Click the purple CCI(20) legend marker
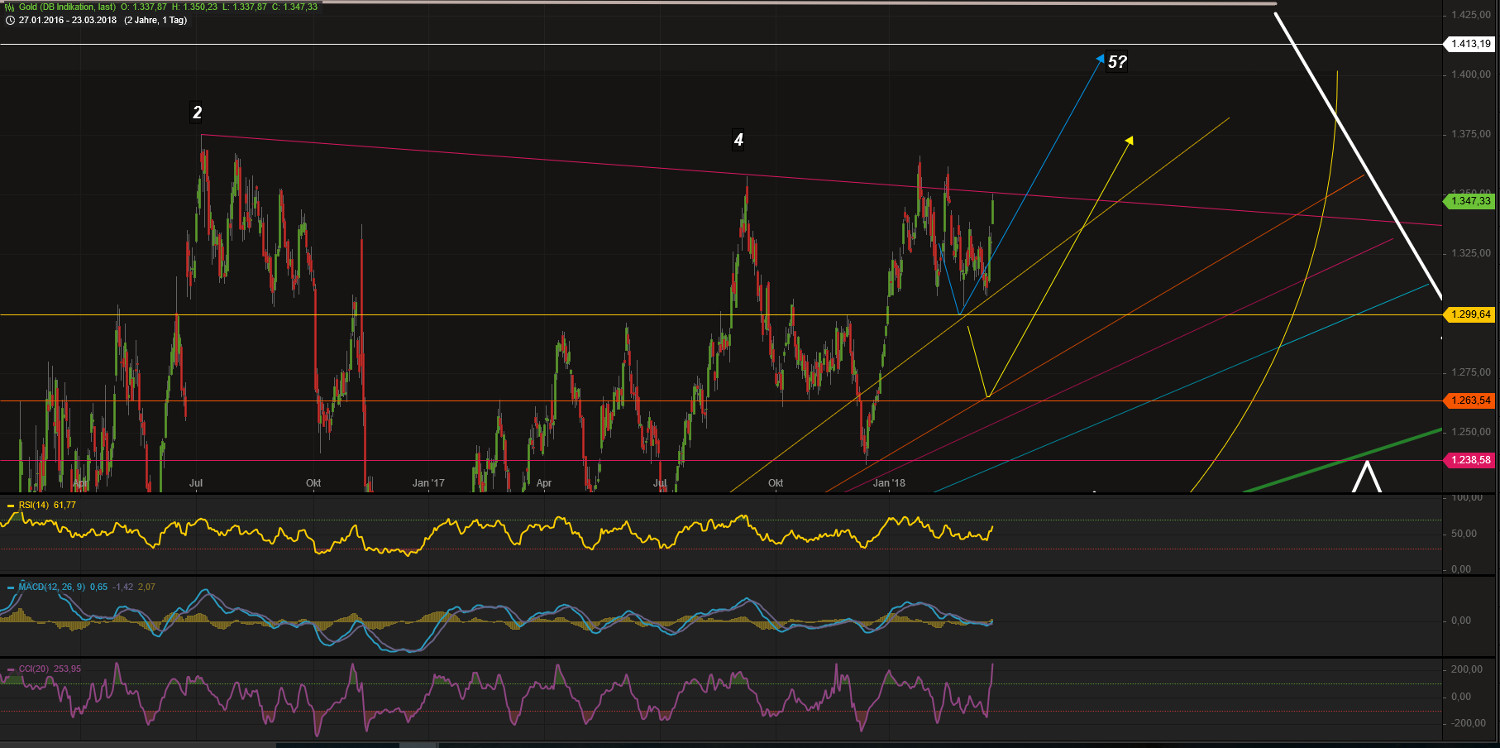Screen dimensions: 1500x748 pos(11,668)
